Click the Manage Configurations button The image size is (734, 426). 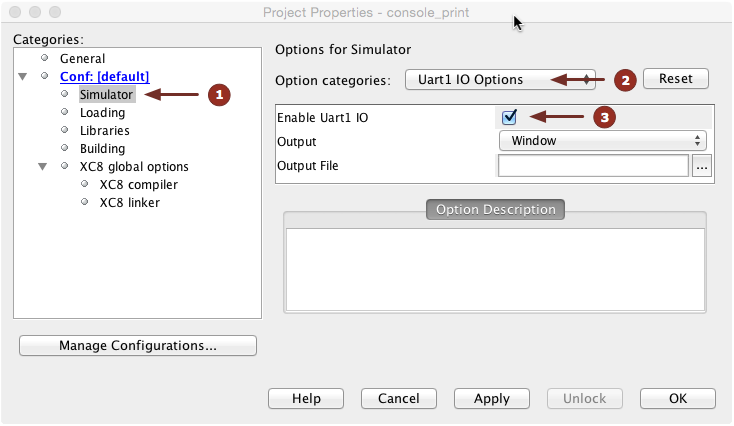point(138,346)
